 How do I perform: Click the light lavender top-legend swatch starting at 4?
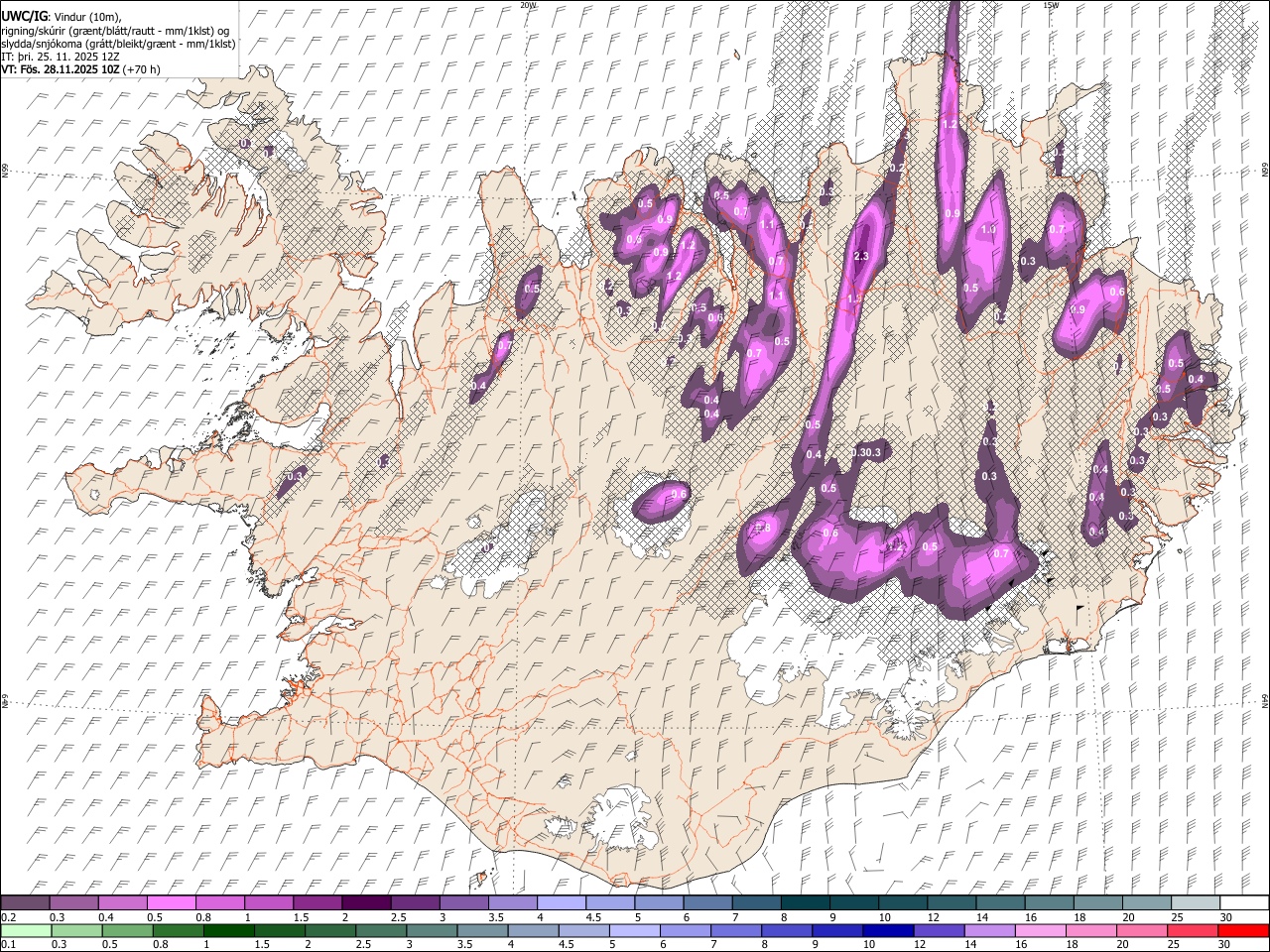point(560,902)
